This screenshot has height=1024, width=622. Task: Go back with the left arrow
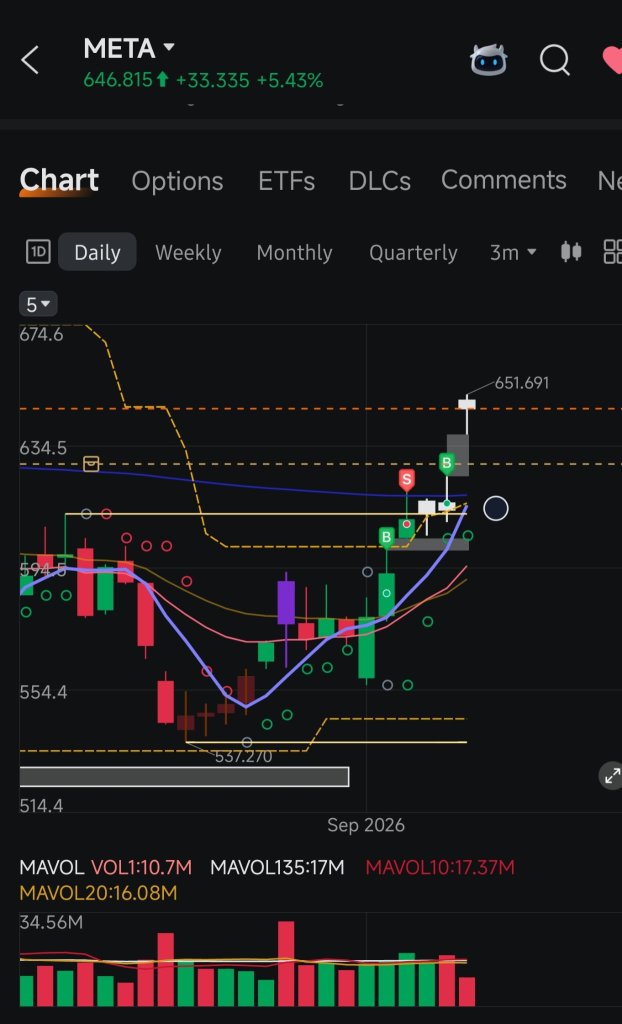[x=30, y=61]
